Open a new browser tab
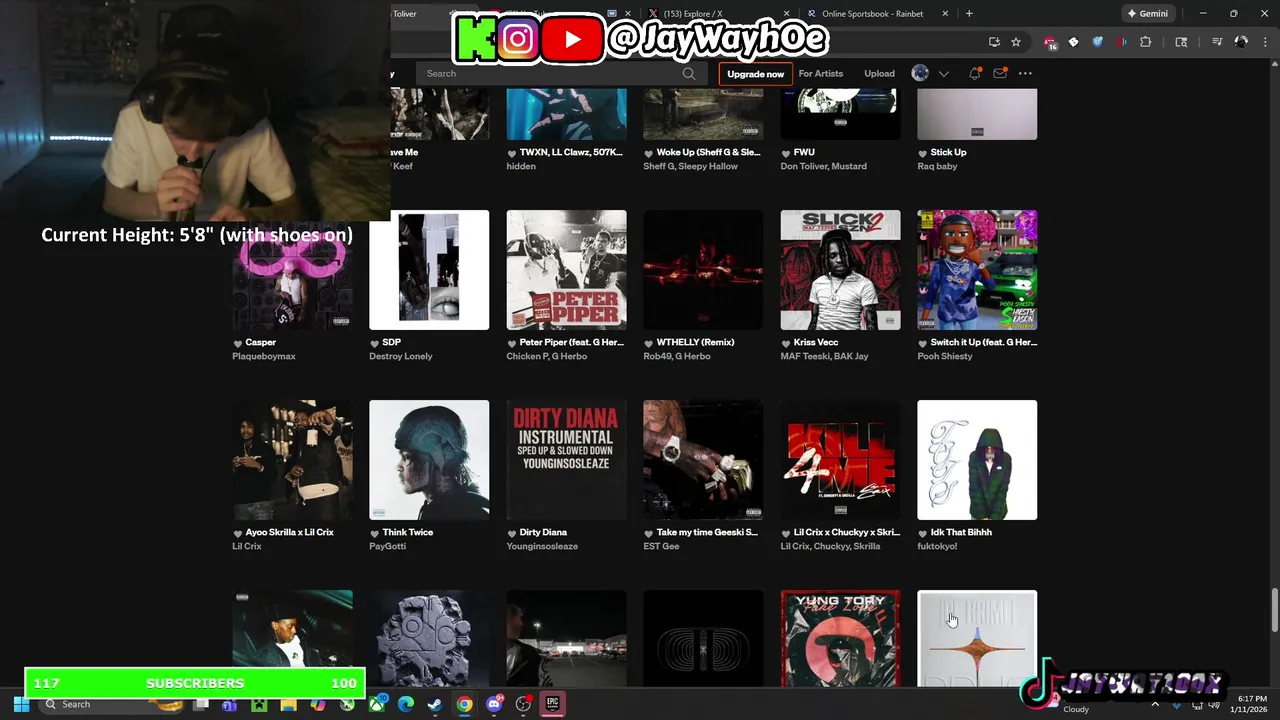This screenshot has width=1280, height=720. [969, 14]
